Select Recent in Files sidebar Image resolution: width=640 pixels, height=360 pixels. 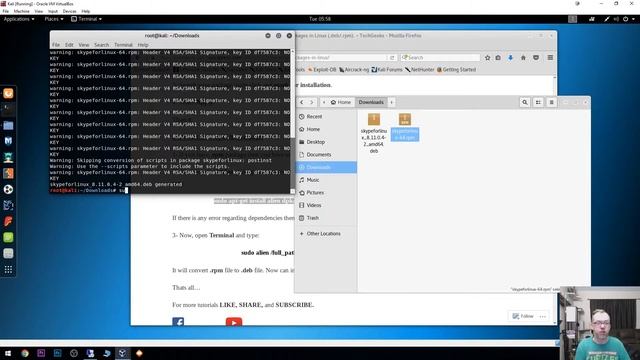click(x=326, y=117)
